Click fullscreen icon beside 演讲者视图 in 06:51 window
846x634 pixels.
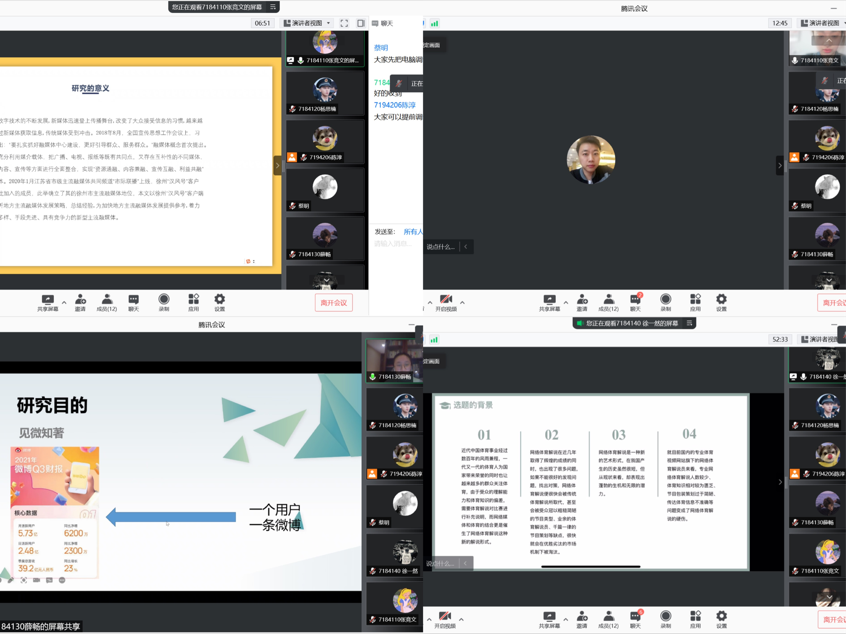pyautogui.click(x=344, y=23)
